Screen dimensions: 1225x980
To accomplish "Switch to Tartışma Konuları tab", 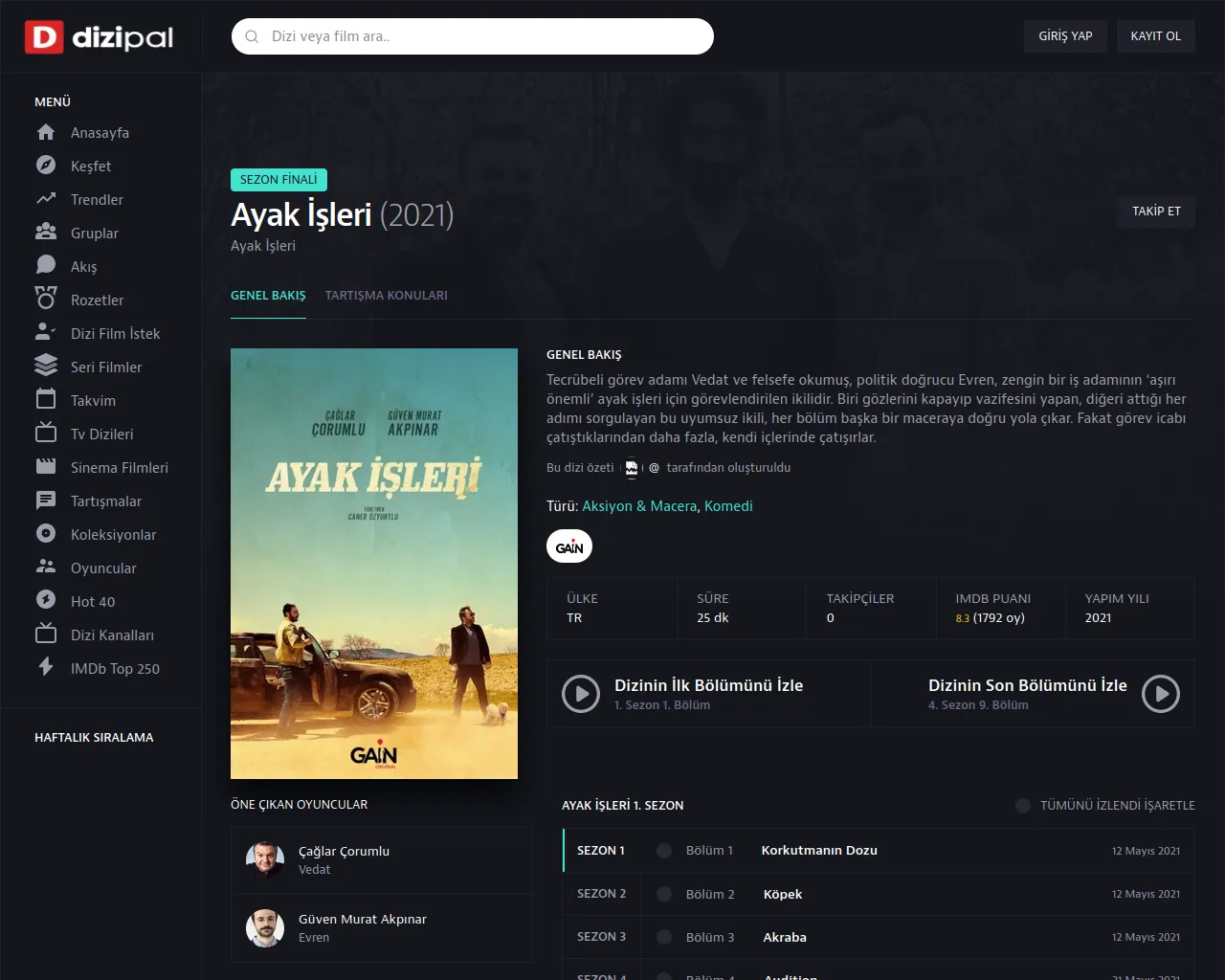I will [387, 296].
